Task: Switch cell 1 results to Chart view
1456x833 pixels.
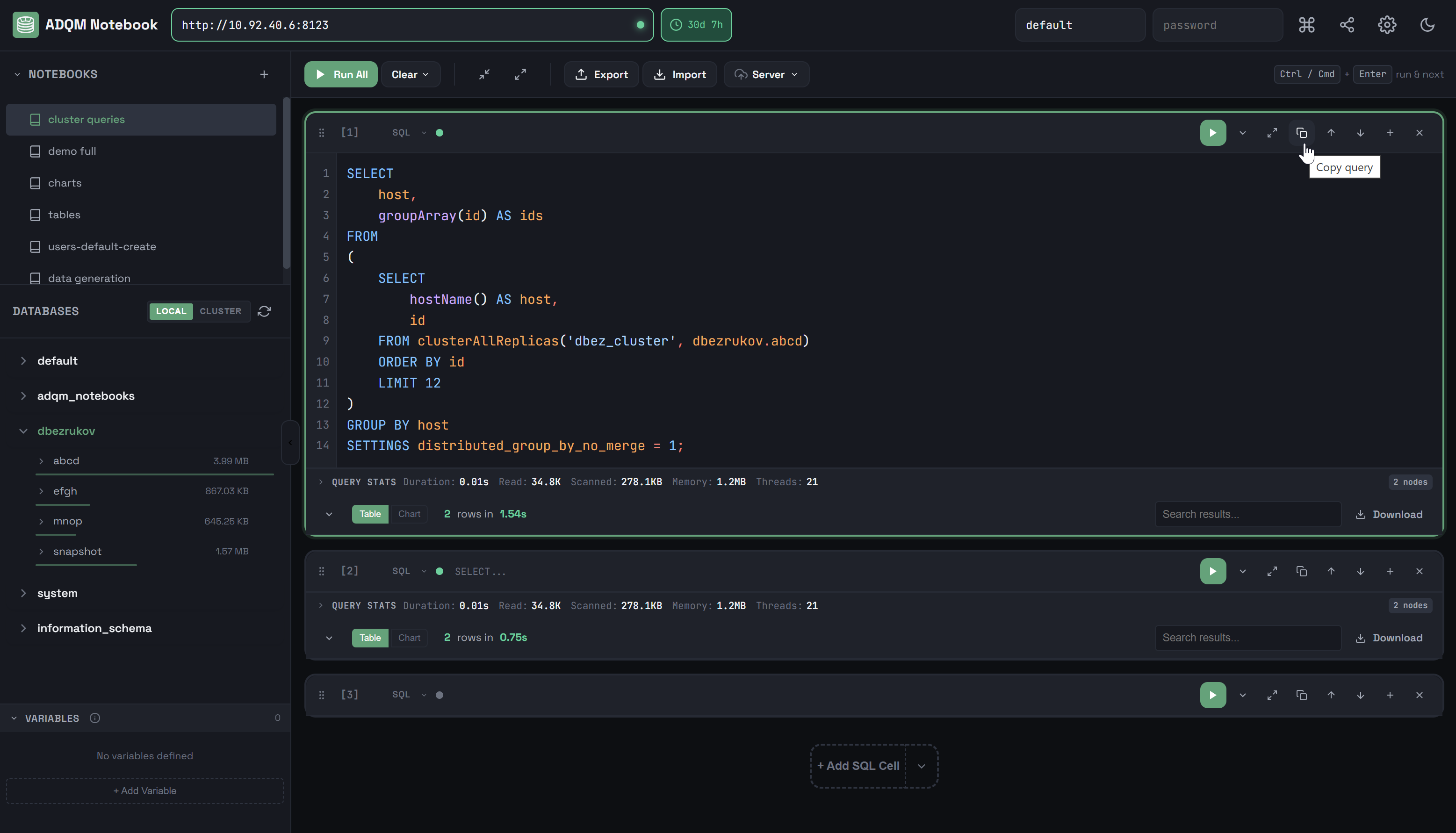Action: pos(409,514)
